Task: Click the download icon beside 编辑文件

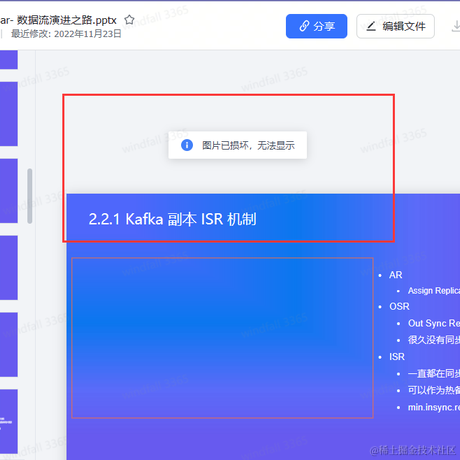Action: [x=456, y=27]
